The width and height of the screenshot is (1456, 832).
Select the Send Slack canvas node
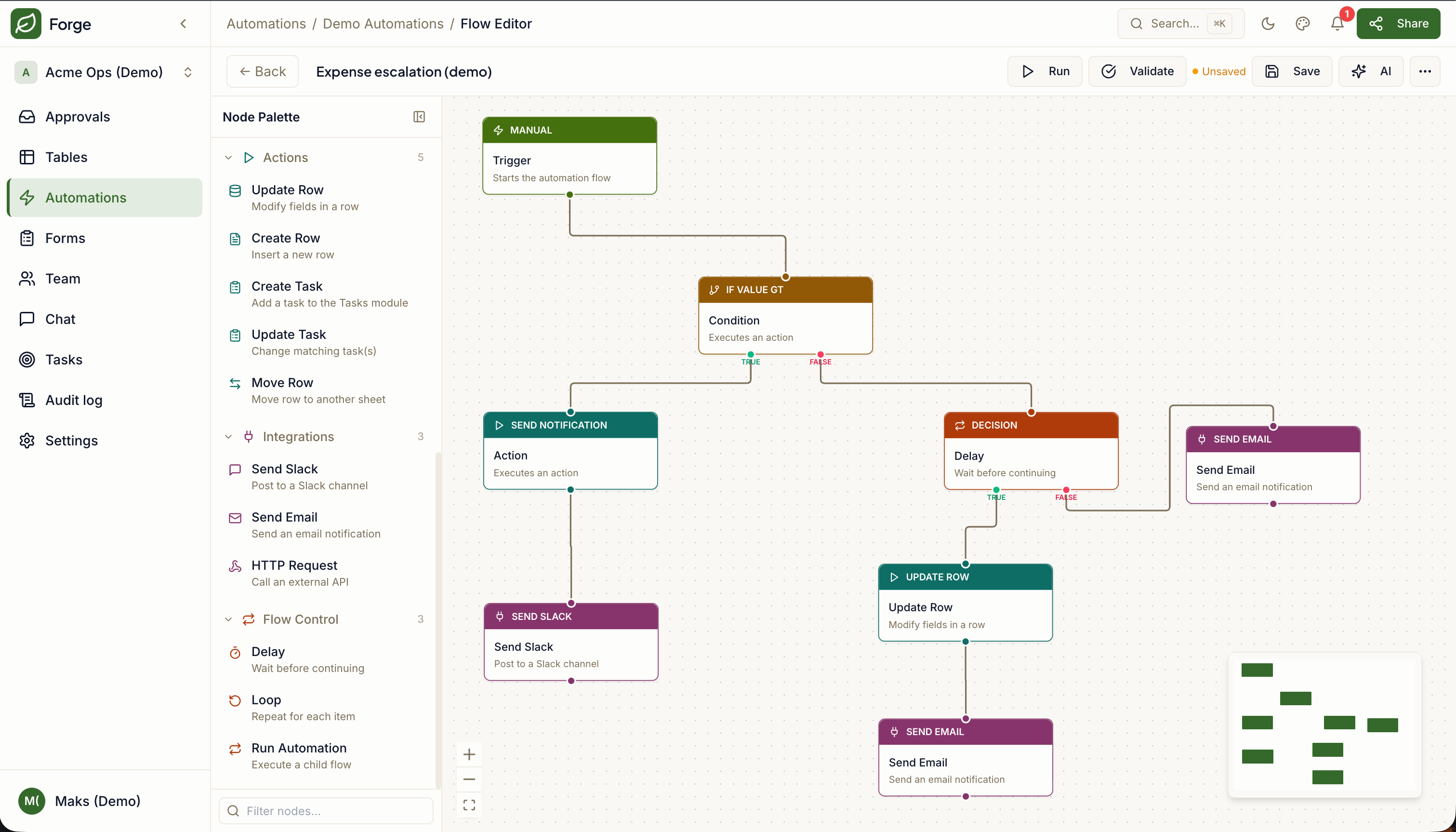pos(571,642)
